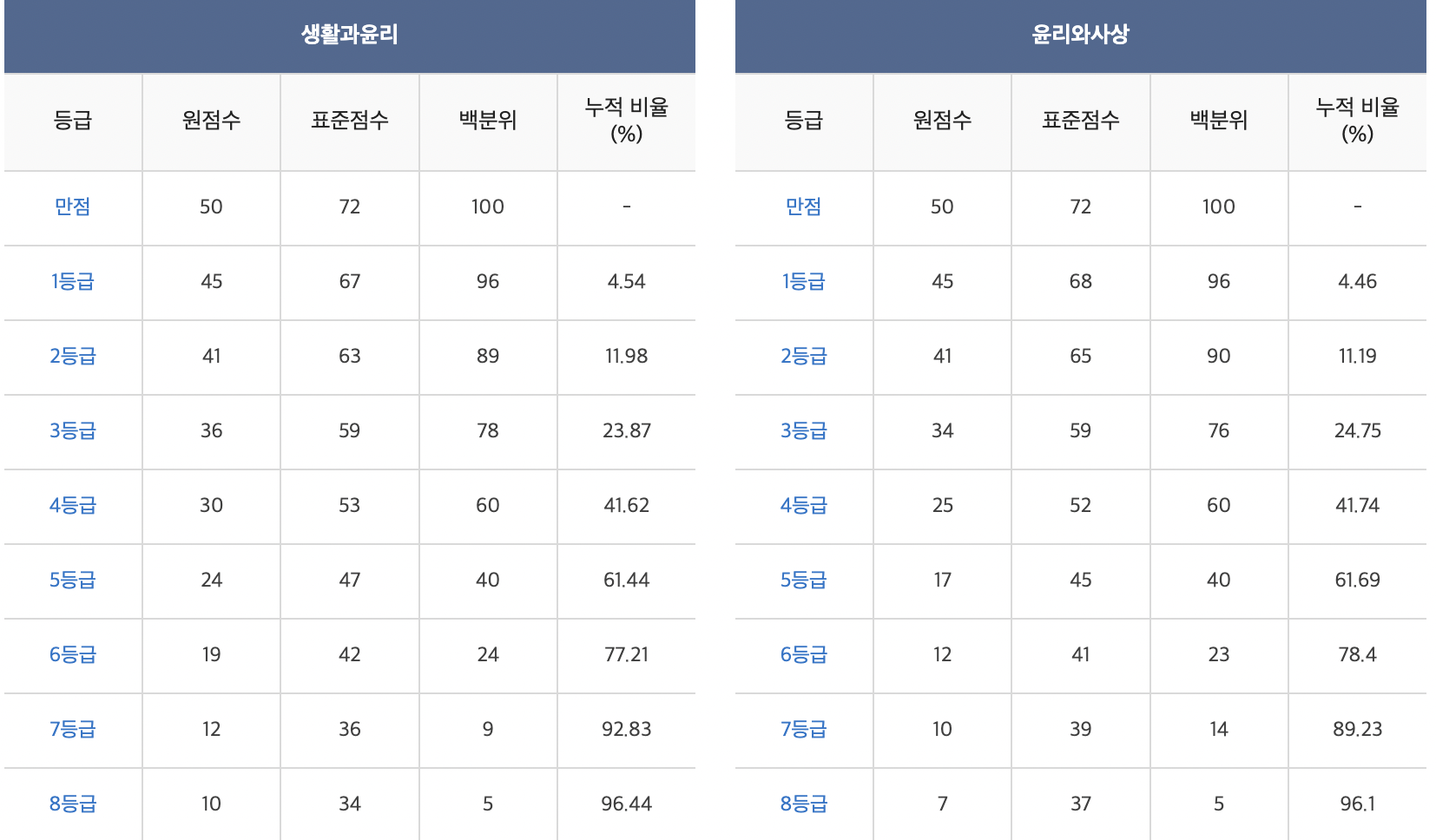Click the 윤리와사상 table header
This screenshot has width=1436, height=840.
[x=1081, y=35]
